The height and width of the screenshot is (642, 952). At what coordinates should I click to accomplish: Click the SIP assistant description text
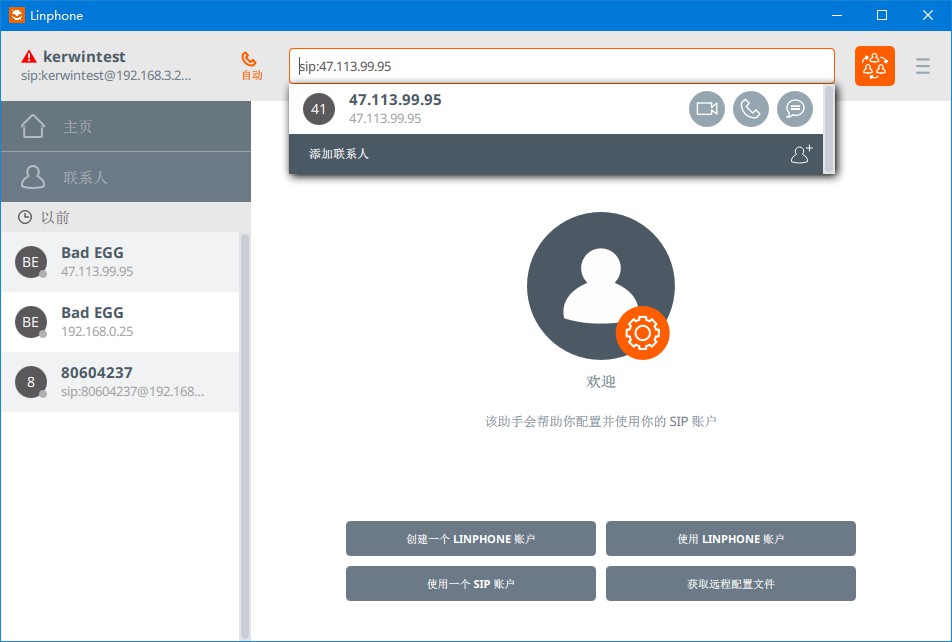[601, 421]
